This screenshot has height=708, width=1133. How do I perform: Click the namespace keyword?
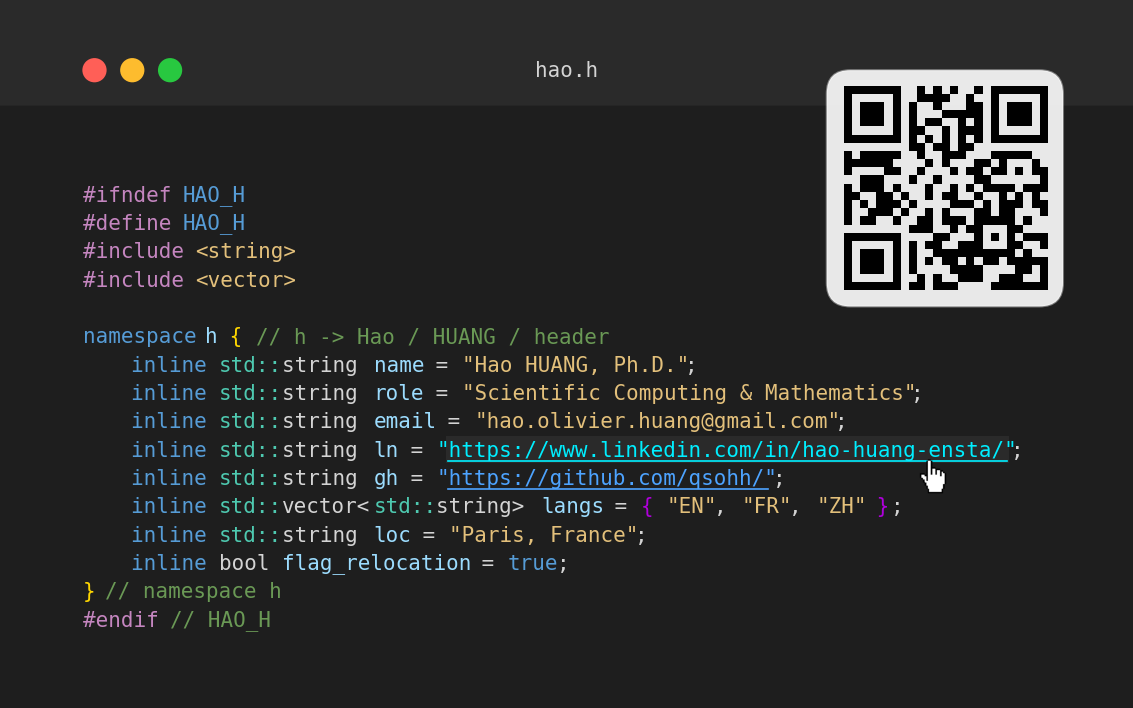139,337
